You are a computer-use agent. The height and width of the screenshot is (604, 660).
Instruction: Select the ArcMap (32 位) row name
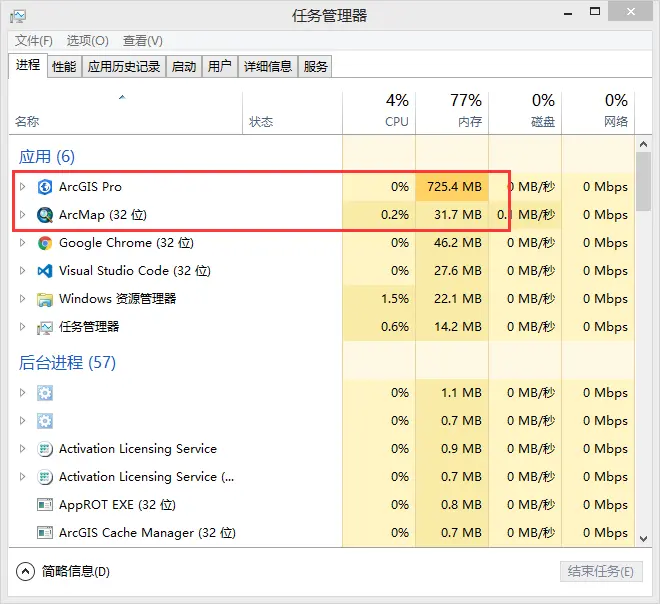coord(103,215)
